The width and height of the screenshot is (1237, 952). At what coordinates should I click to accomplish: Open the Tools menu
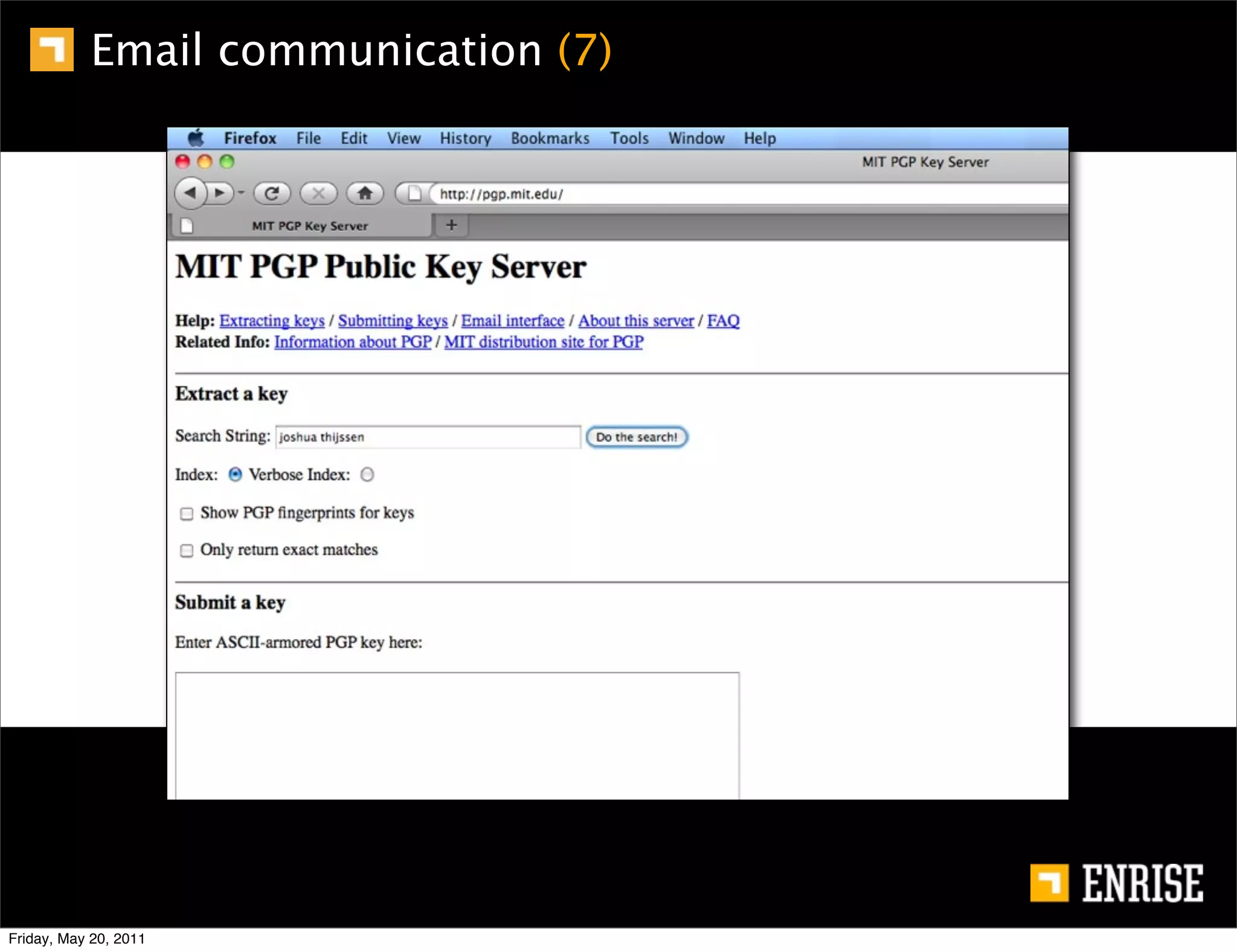click(629, 138)
